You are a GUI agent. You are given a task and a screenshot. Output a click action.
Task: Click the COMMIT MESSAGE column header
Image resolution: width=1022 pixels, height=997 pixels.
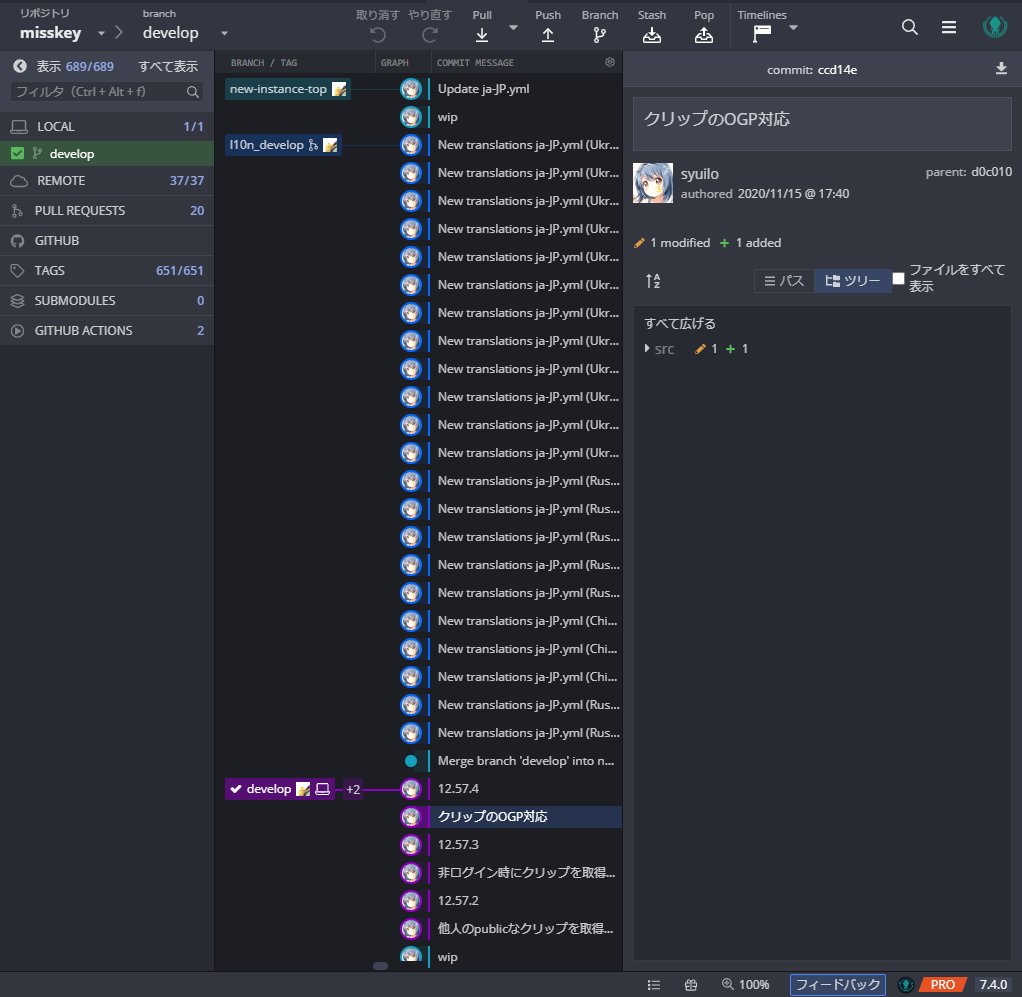click(475, 63)
